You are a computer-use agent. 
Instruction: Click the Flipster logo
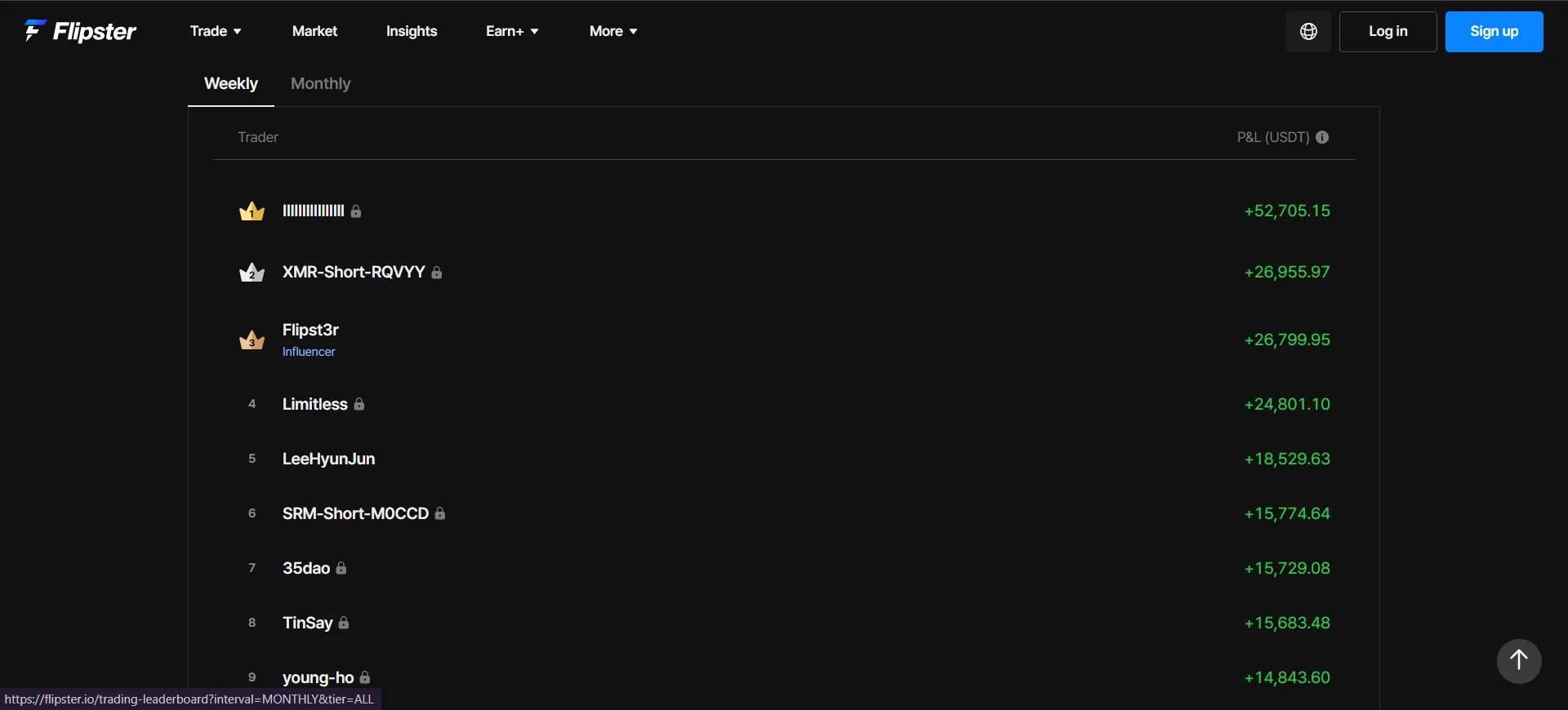(x=80, y=31)
